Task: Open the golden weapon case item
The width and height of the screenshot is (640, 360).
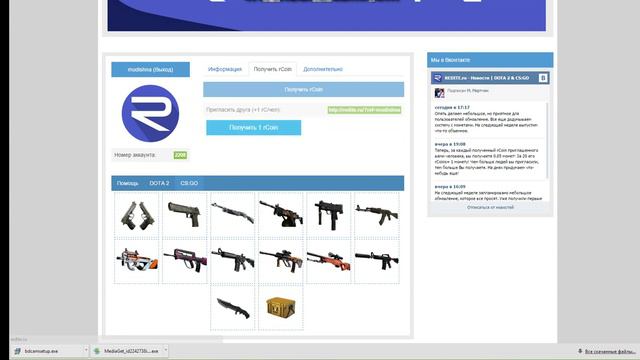Action: click(281, 308)
